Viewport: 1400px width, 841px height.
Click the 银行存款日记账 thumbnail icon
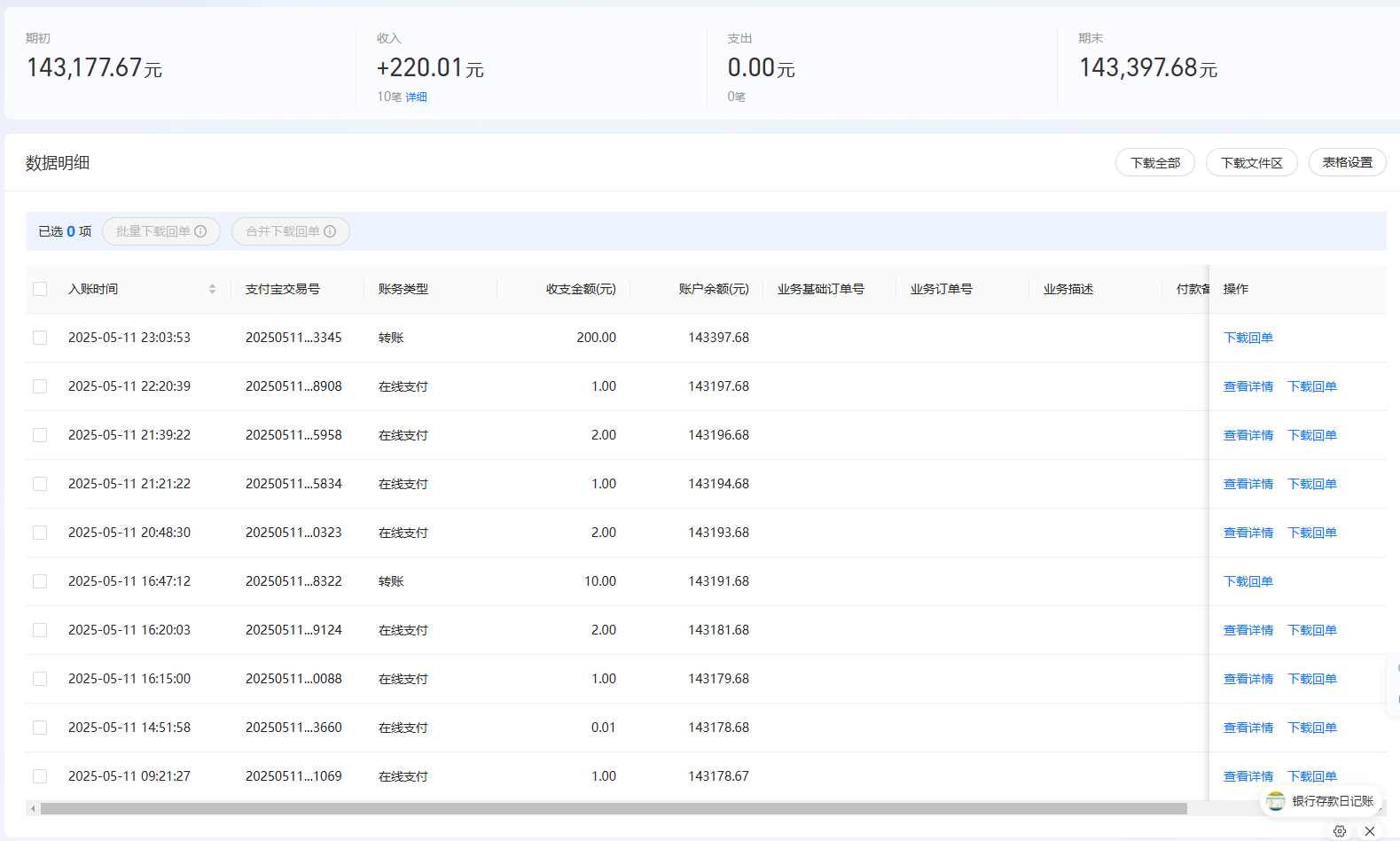click(1276, 801)
